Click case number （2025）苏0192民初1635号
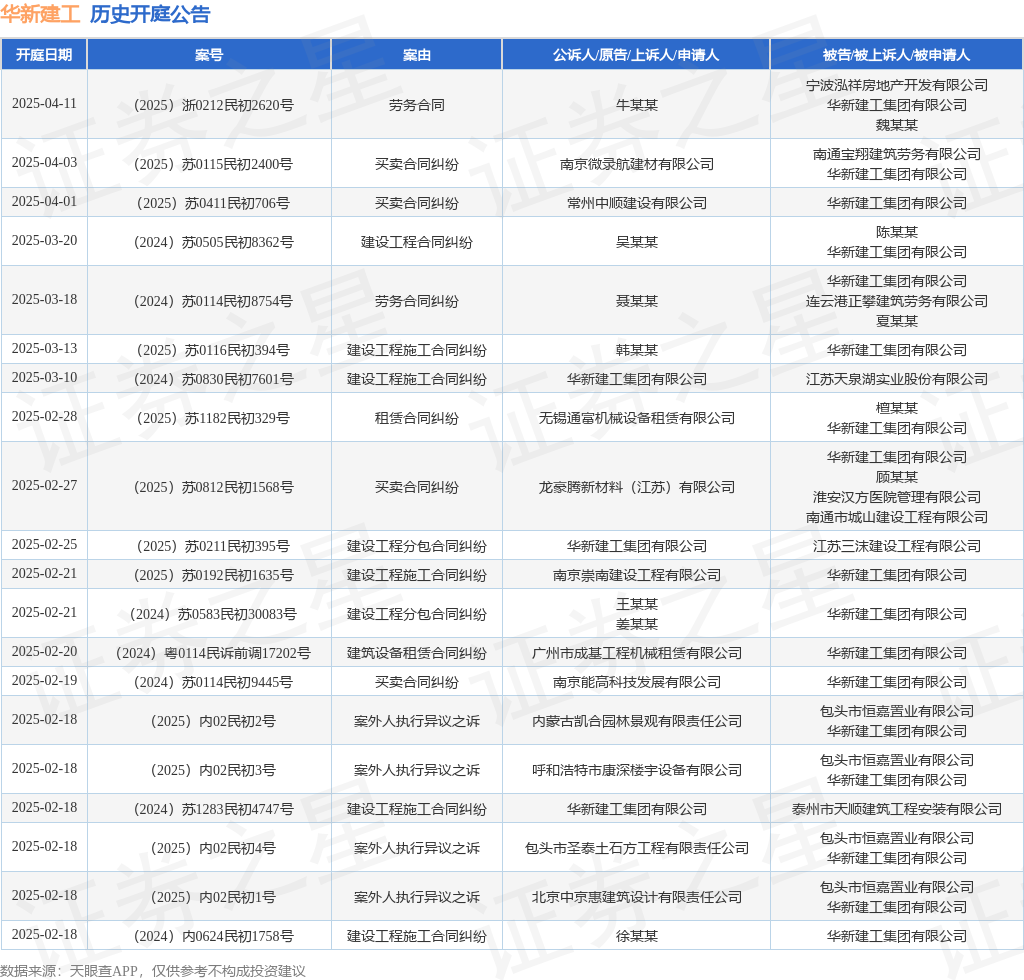The image size is (1024, 980). (x=210, y=575)
